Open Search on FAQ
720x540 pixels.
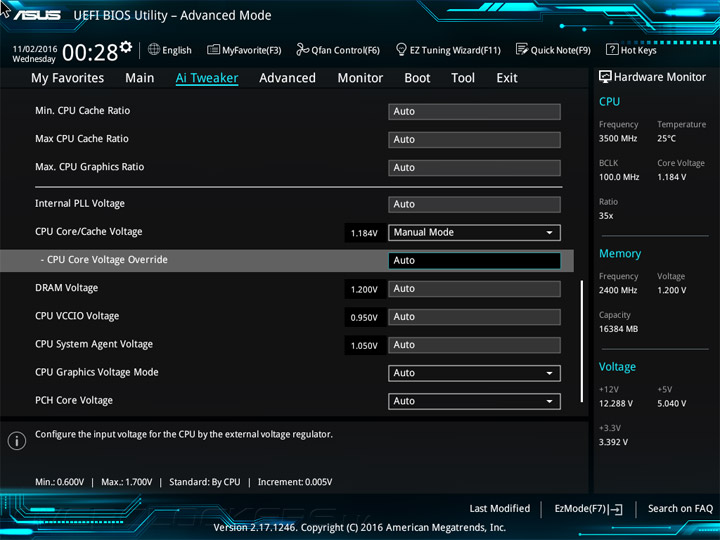click(680, 508)
